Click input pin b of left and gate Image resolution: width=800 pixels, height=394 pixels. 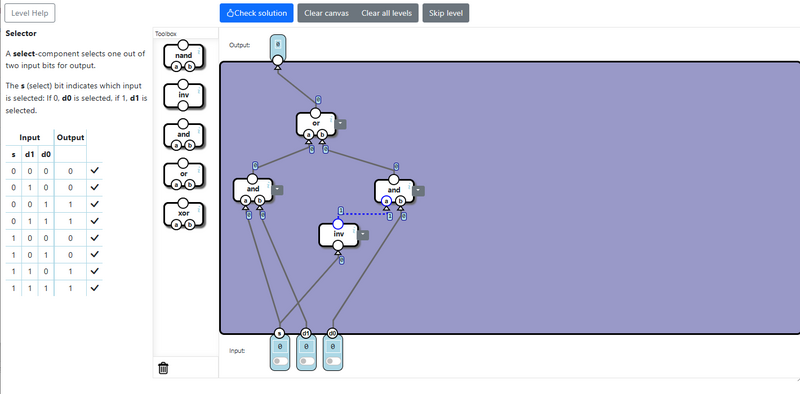coord(259,201)
